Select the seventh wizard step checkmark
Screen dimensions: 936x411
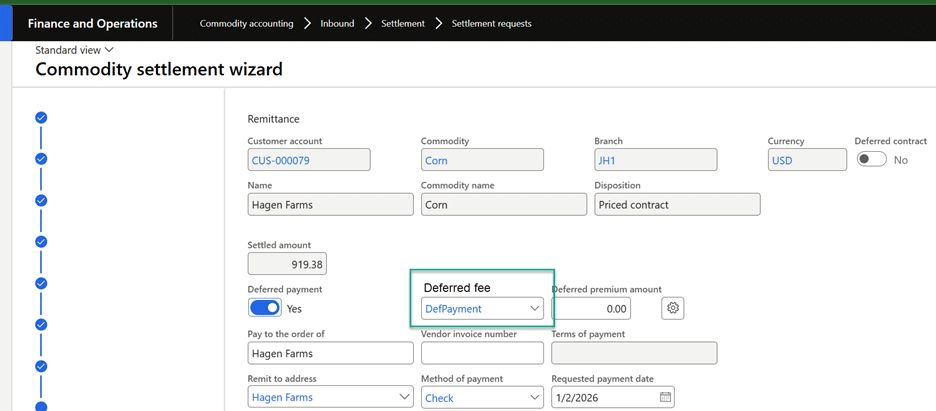(41, 366)
